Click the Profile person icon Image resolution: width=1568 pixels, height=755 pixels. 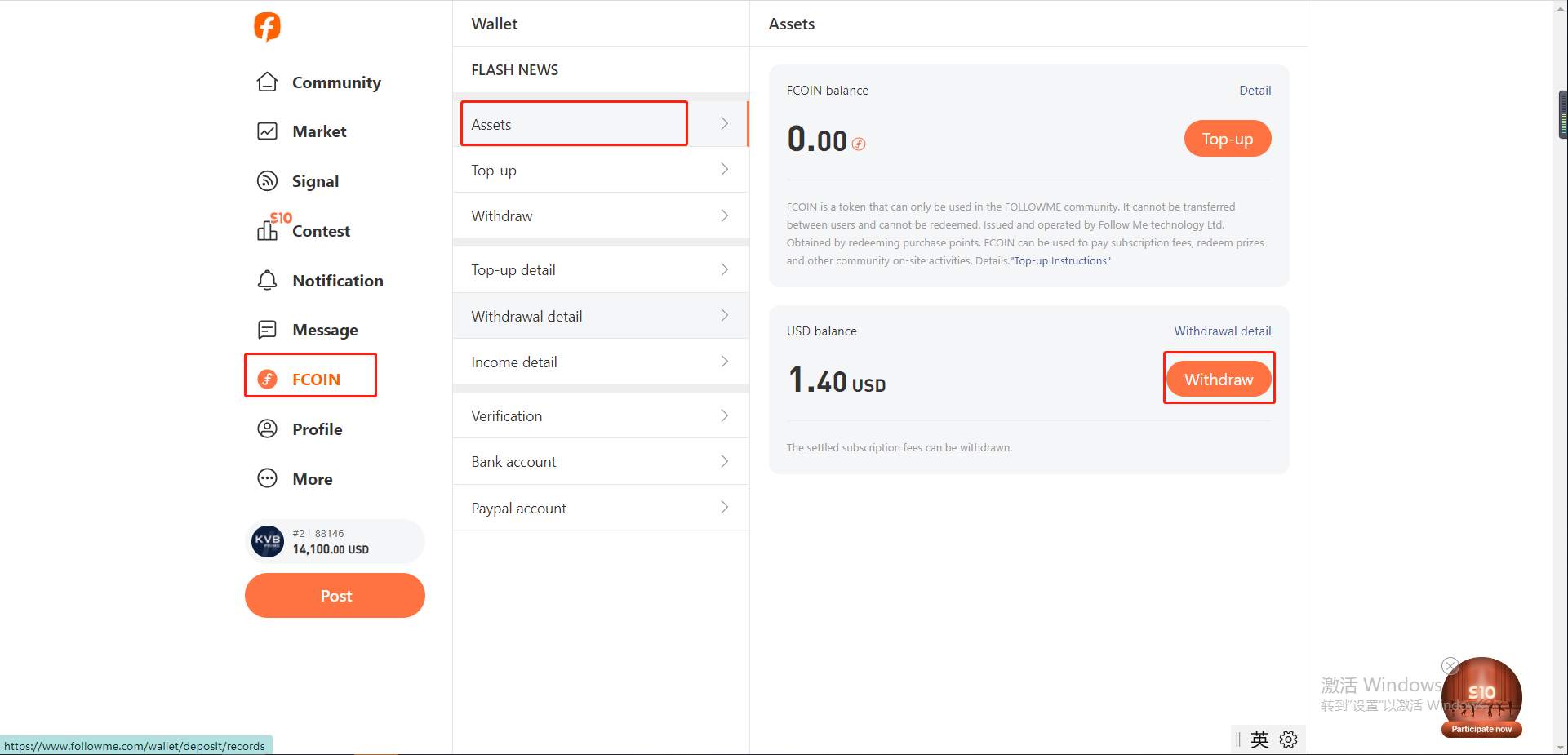click(x=267, y=429)
